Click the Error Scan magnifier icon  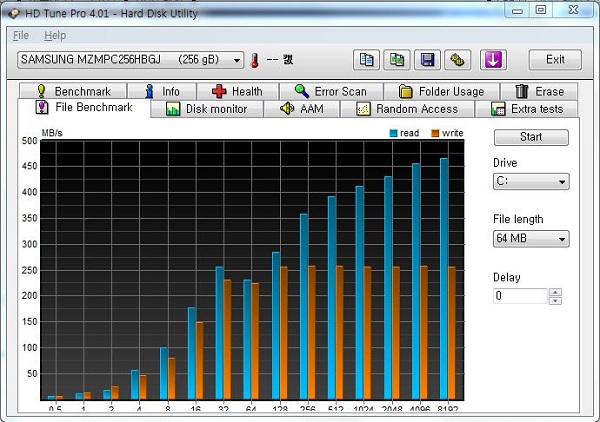tap(302, 91)
